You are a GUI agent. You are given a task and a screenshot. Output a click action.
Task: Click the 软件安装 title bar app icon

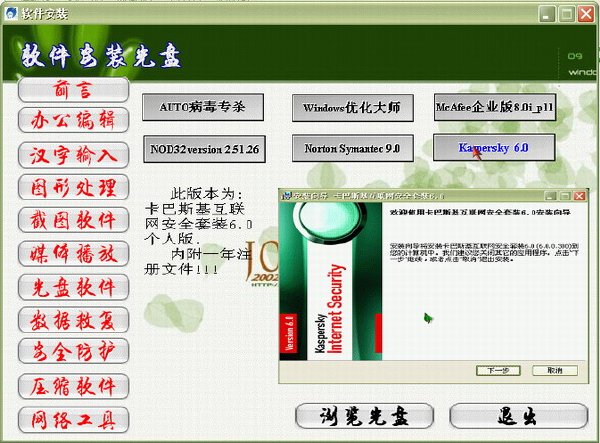coord(11,13)
